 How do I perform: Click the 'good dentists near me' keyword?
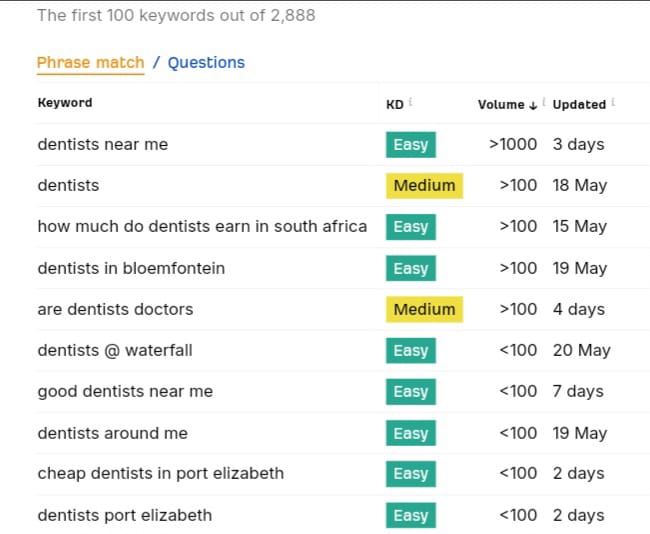click(x=125, y=391)
